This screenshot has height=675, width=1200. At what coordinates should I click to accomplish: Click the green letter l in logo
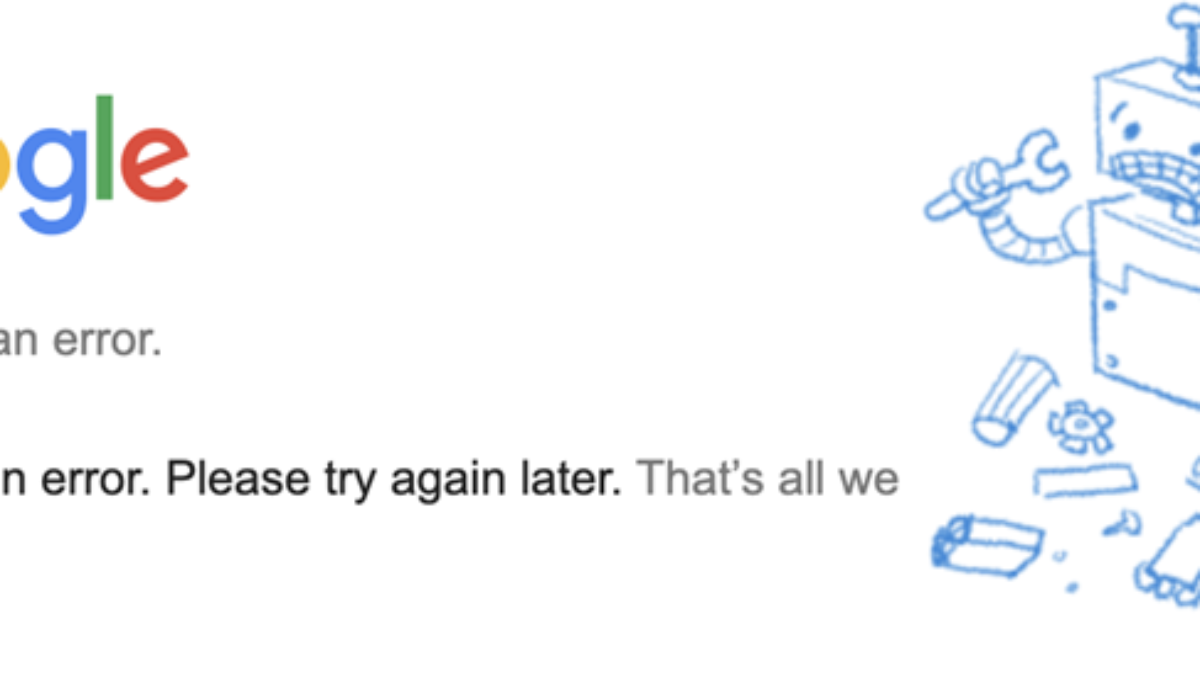click(105, 150)
